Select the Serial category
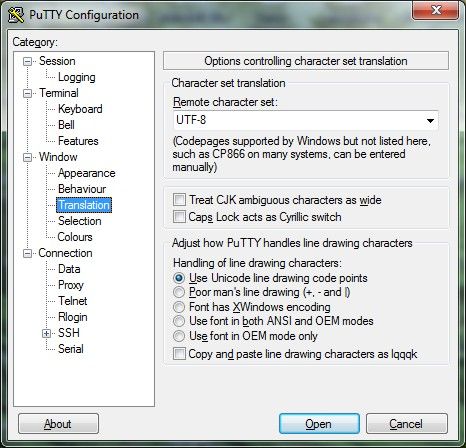 point(71,349)
